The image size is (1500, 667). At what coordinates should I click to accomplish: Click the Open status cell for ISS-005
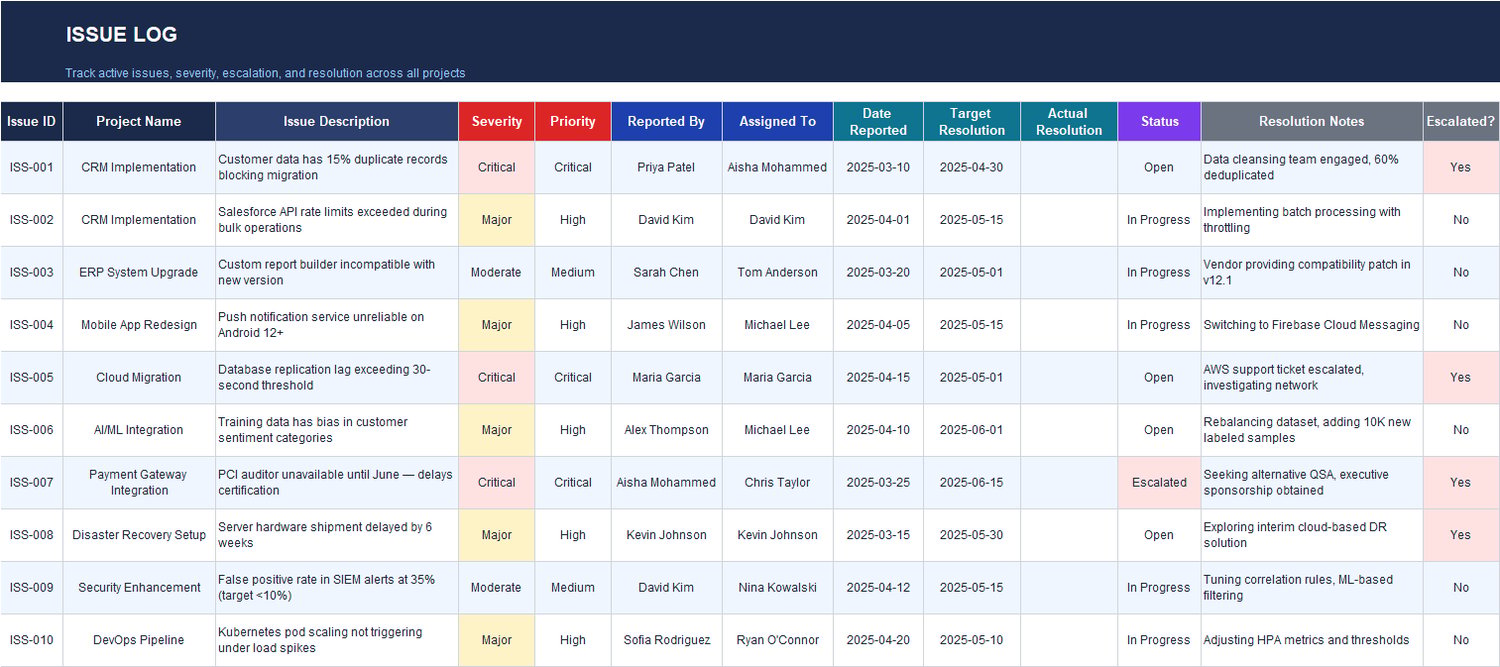click(x=1159, y=377)
